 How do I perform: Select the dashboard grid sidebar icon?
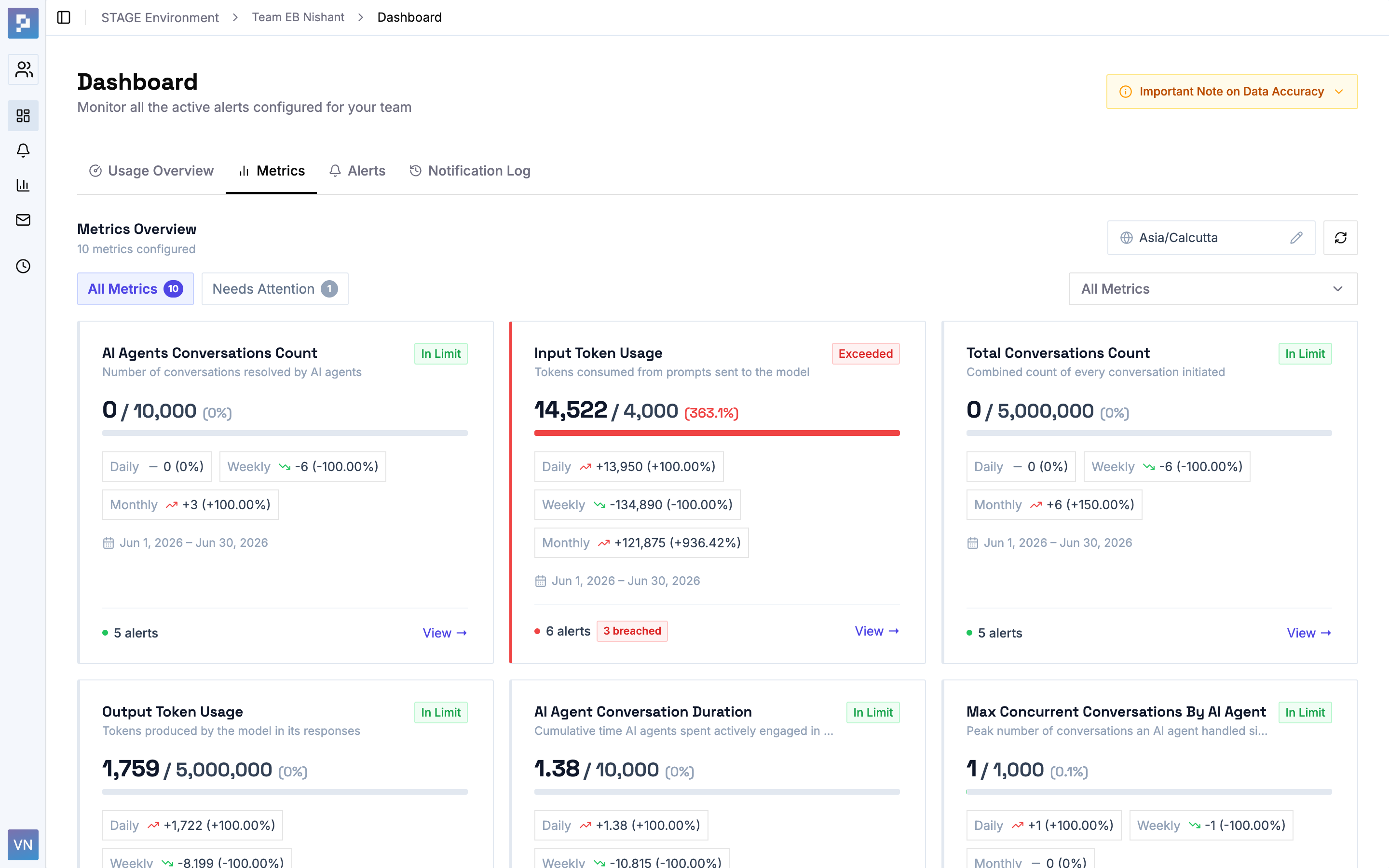[x=23, y=116]
